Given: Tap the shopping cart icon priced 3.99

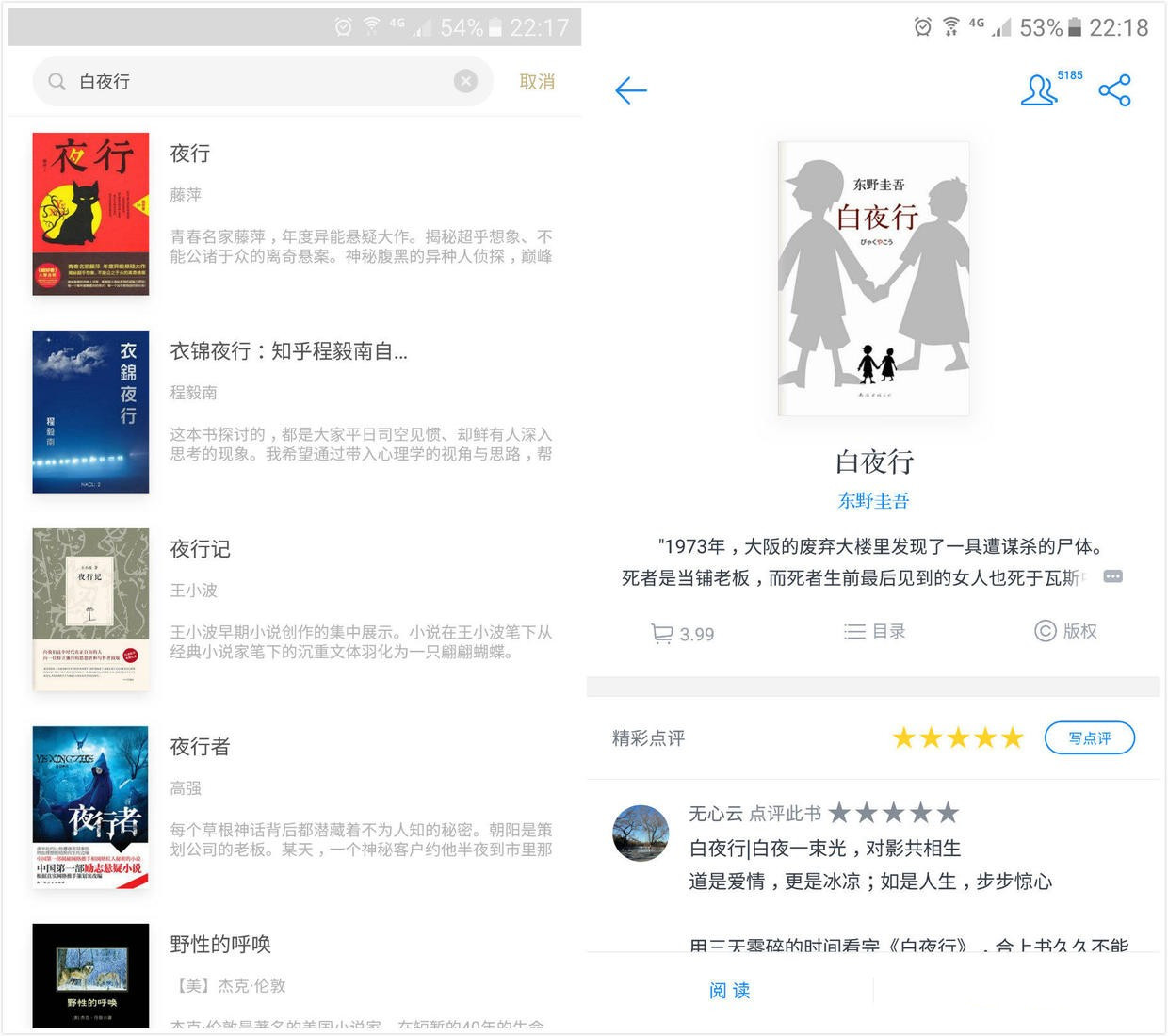Looking at the screenshot, I should click(x=683, y=634).
